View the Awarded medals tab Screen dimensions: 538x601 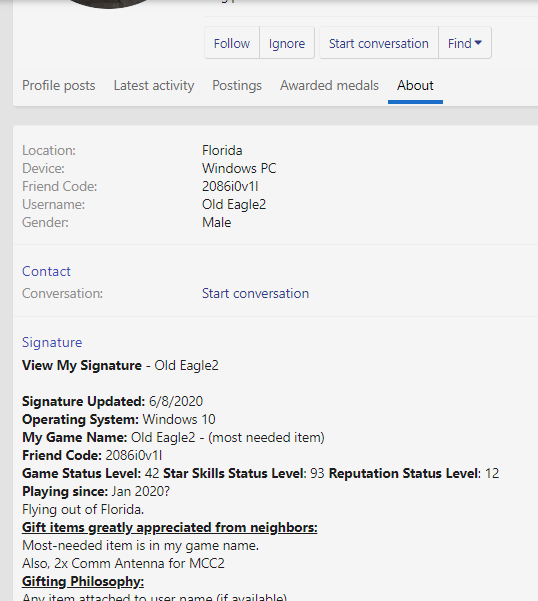pos(329,85)
